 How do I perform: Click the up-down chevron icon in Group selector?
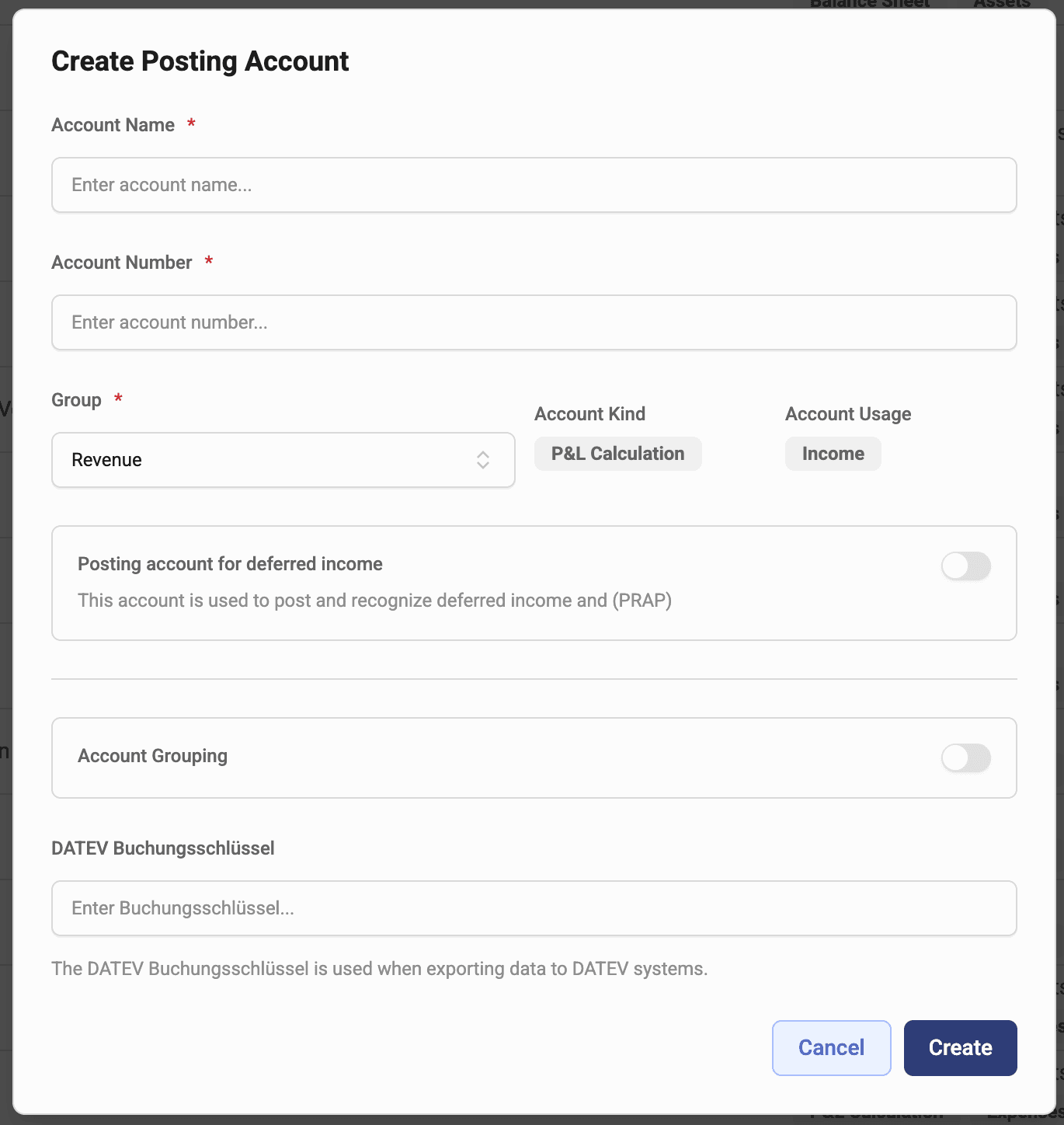point(483,460)
